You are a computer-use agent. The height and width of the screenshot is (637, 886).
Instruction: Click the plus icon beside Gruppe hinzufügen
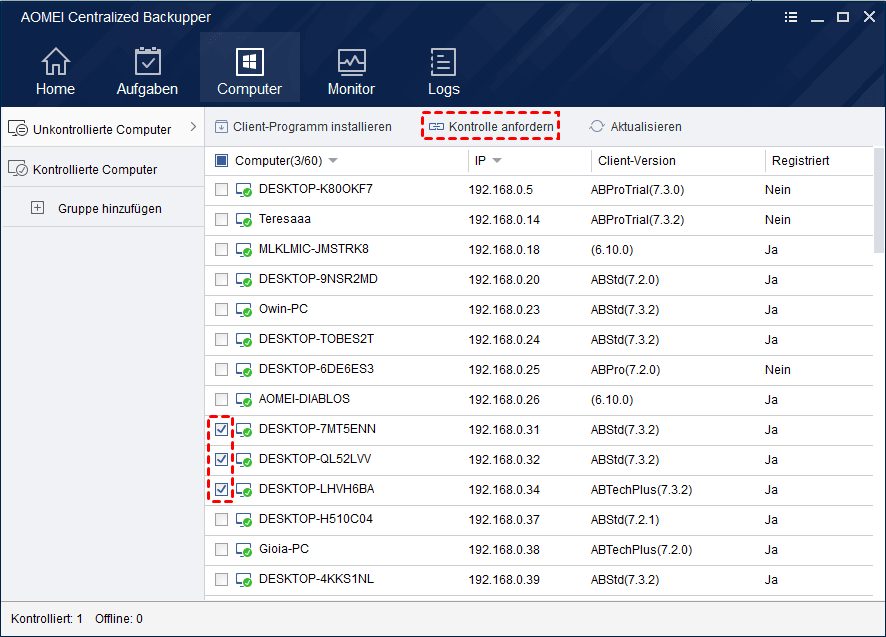click(x=37, y=207)
